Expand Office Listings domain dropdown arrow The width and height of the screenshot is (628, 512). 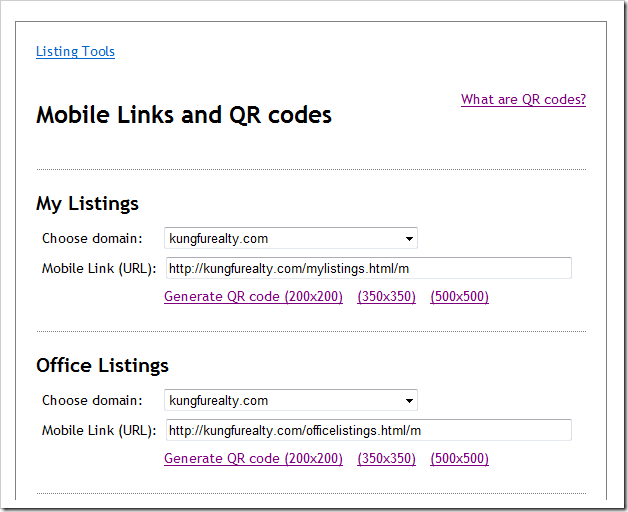click(409, 401)
